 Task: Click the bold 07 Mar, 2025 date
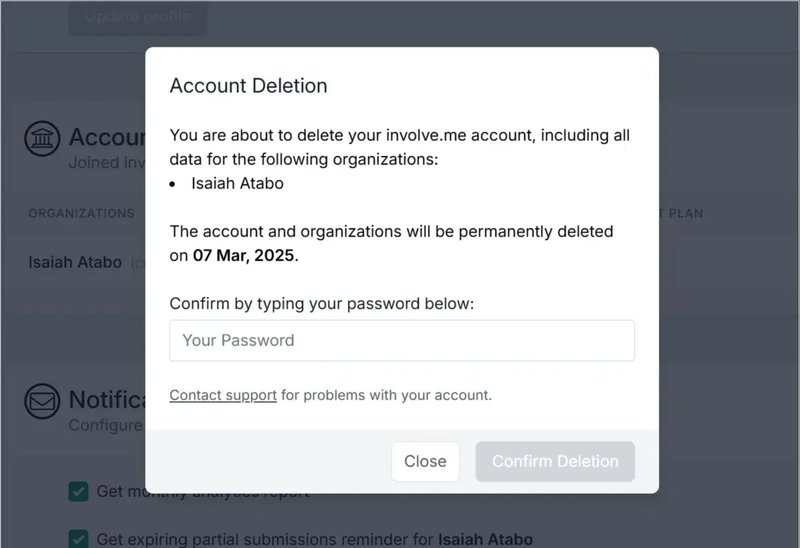pos(244,255)
